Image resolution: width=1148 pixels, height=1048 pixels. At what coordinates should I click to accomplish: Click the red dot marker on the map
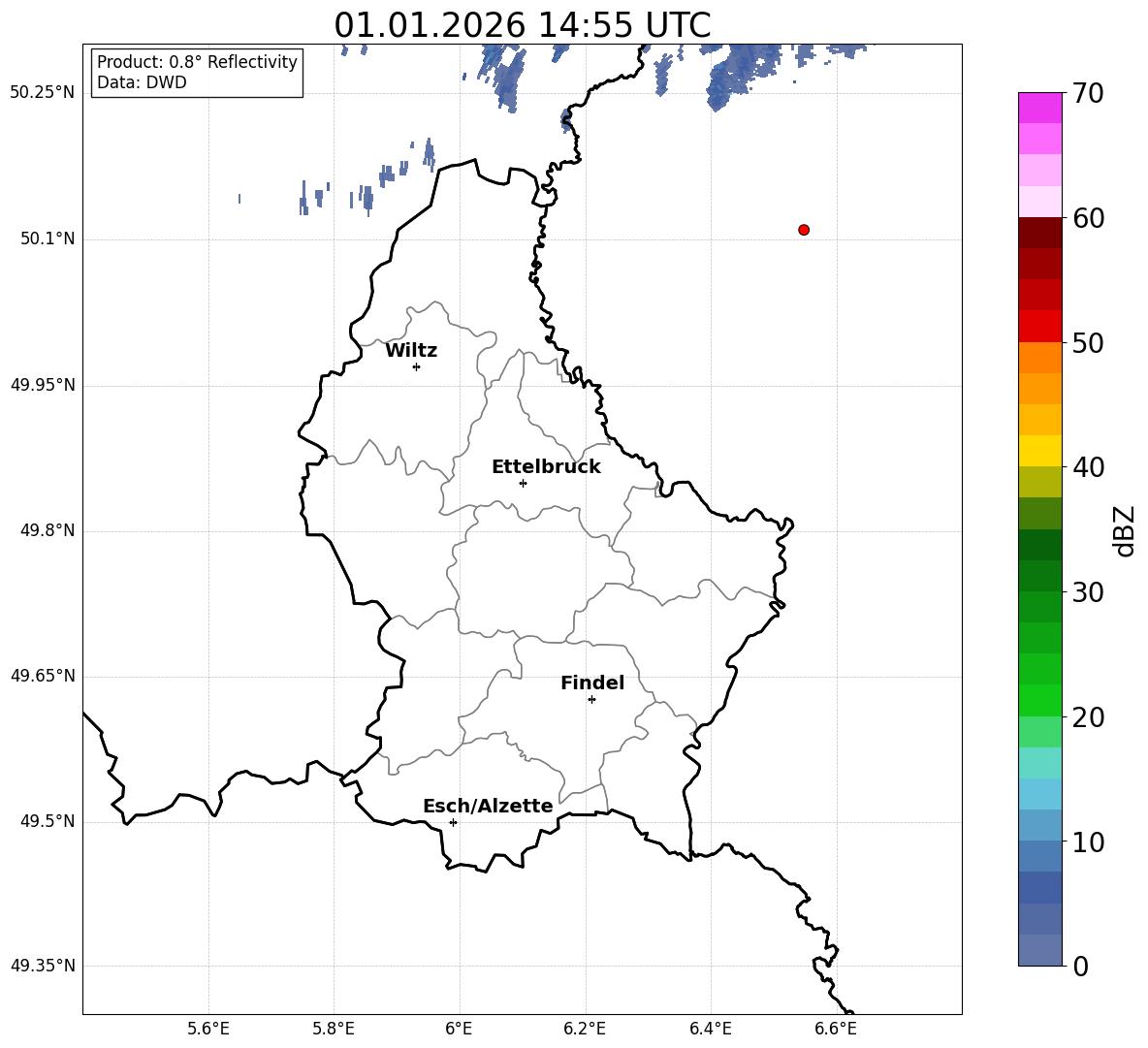point(804,230)
